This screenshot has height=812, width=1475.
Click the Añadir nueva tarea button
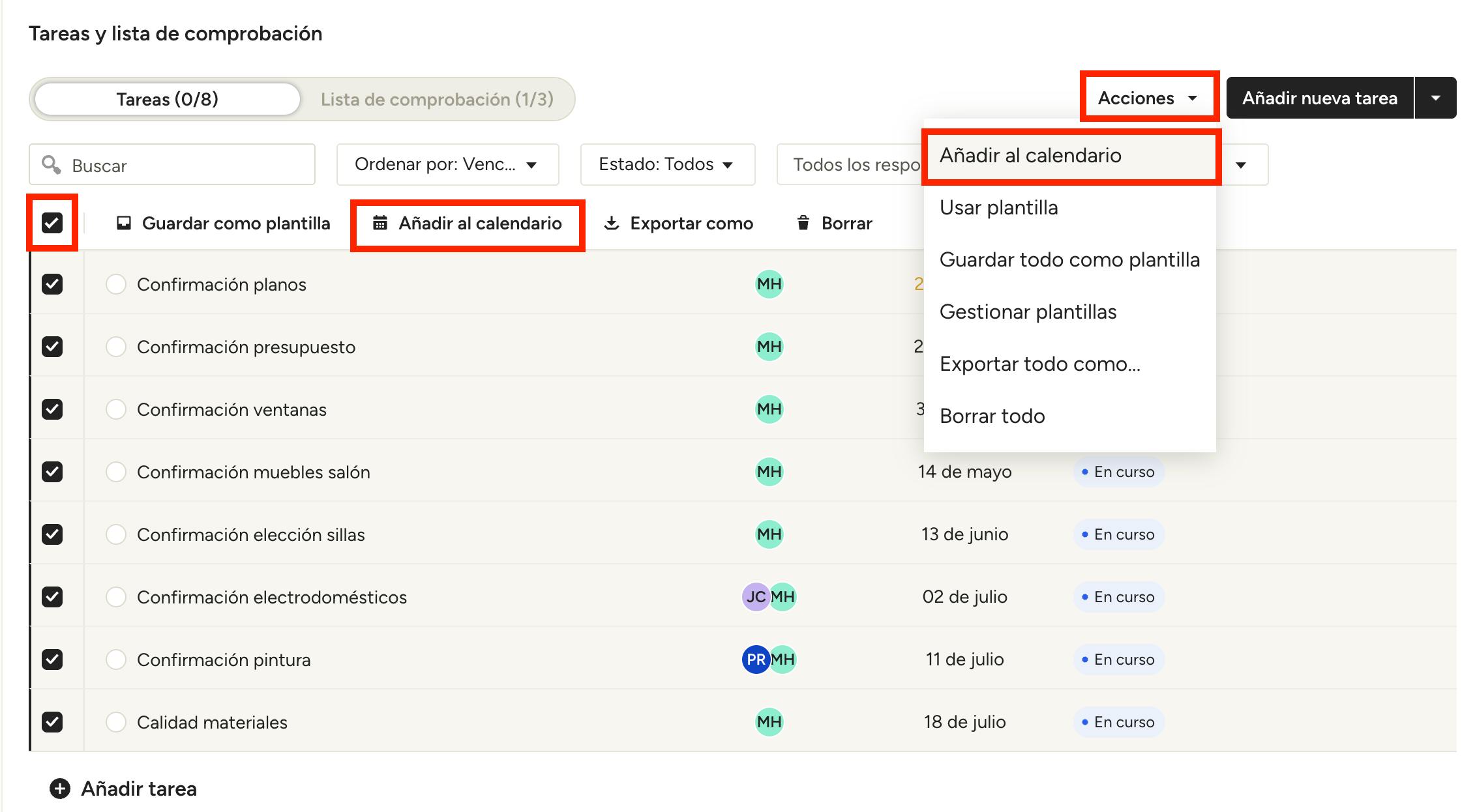click(x=1319, y=98)
